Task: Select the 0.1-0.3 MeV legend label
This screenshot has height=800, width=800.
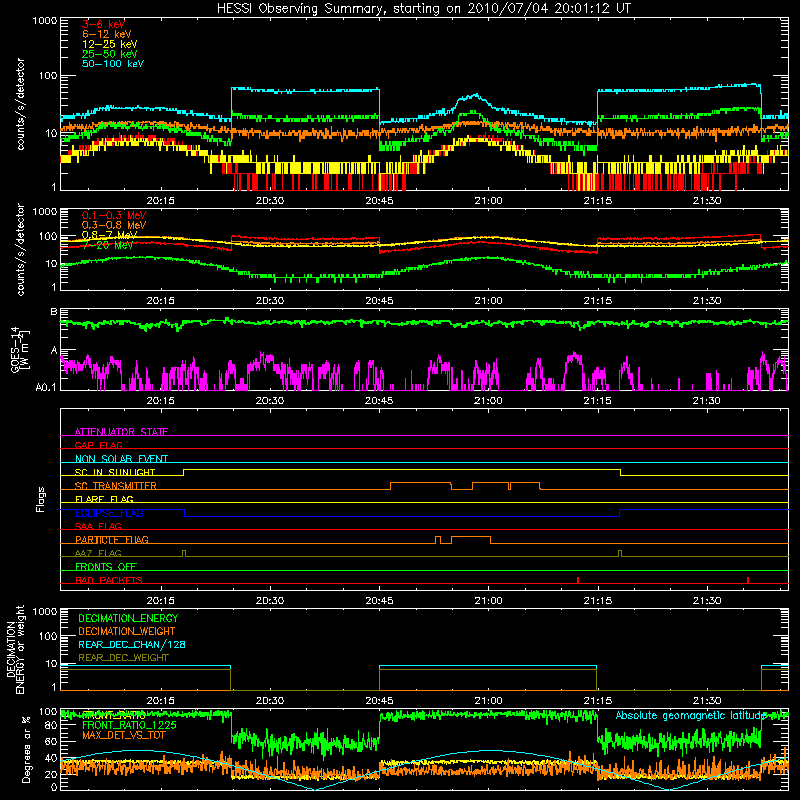Action: click(x=114, y=216)
